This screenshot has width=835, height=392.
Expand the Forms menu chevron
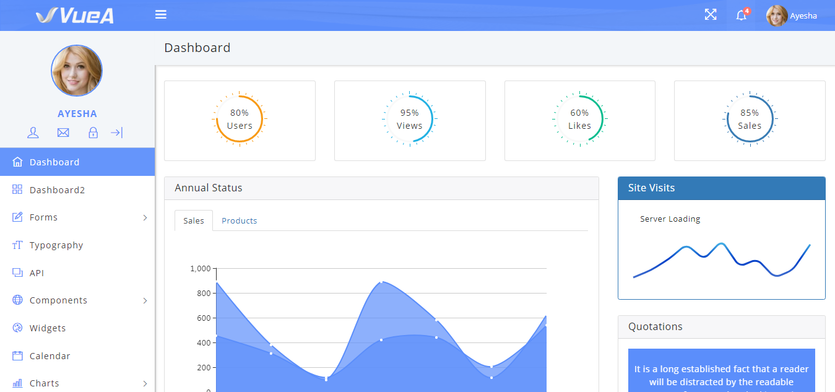145,217
